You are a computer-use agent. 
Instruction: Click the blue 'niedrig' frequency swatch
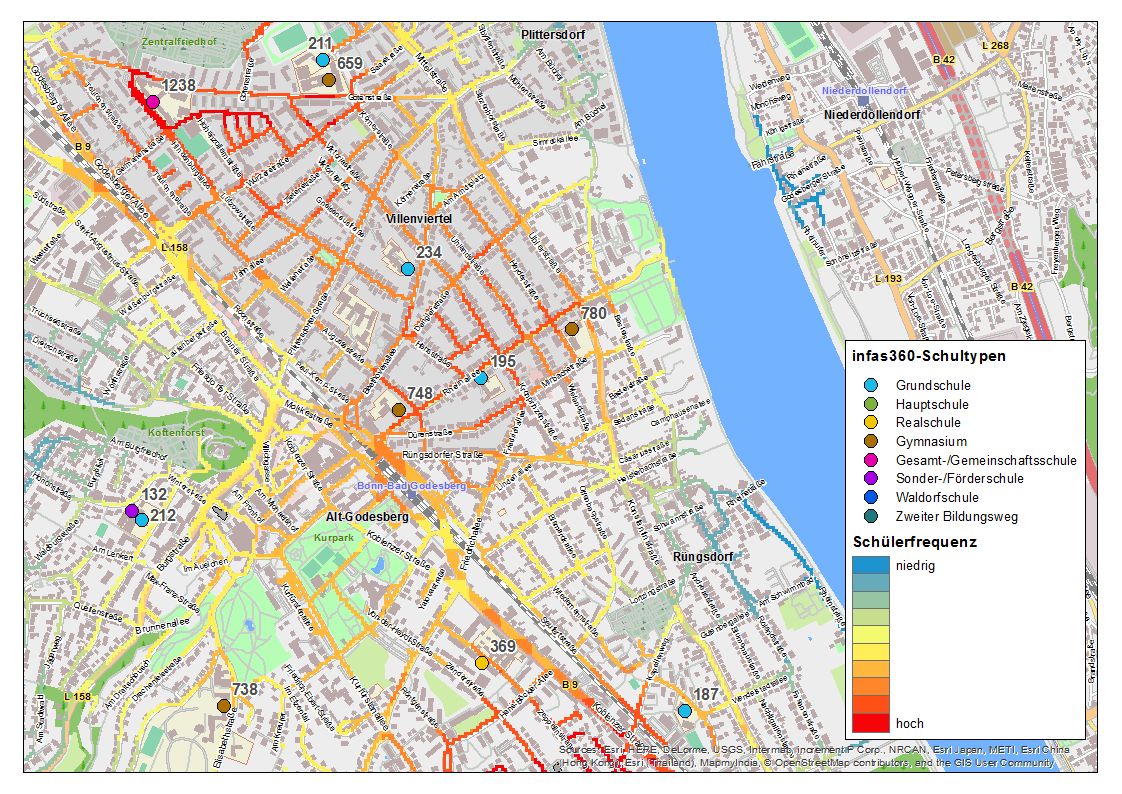[x=869, y=565]
